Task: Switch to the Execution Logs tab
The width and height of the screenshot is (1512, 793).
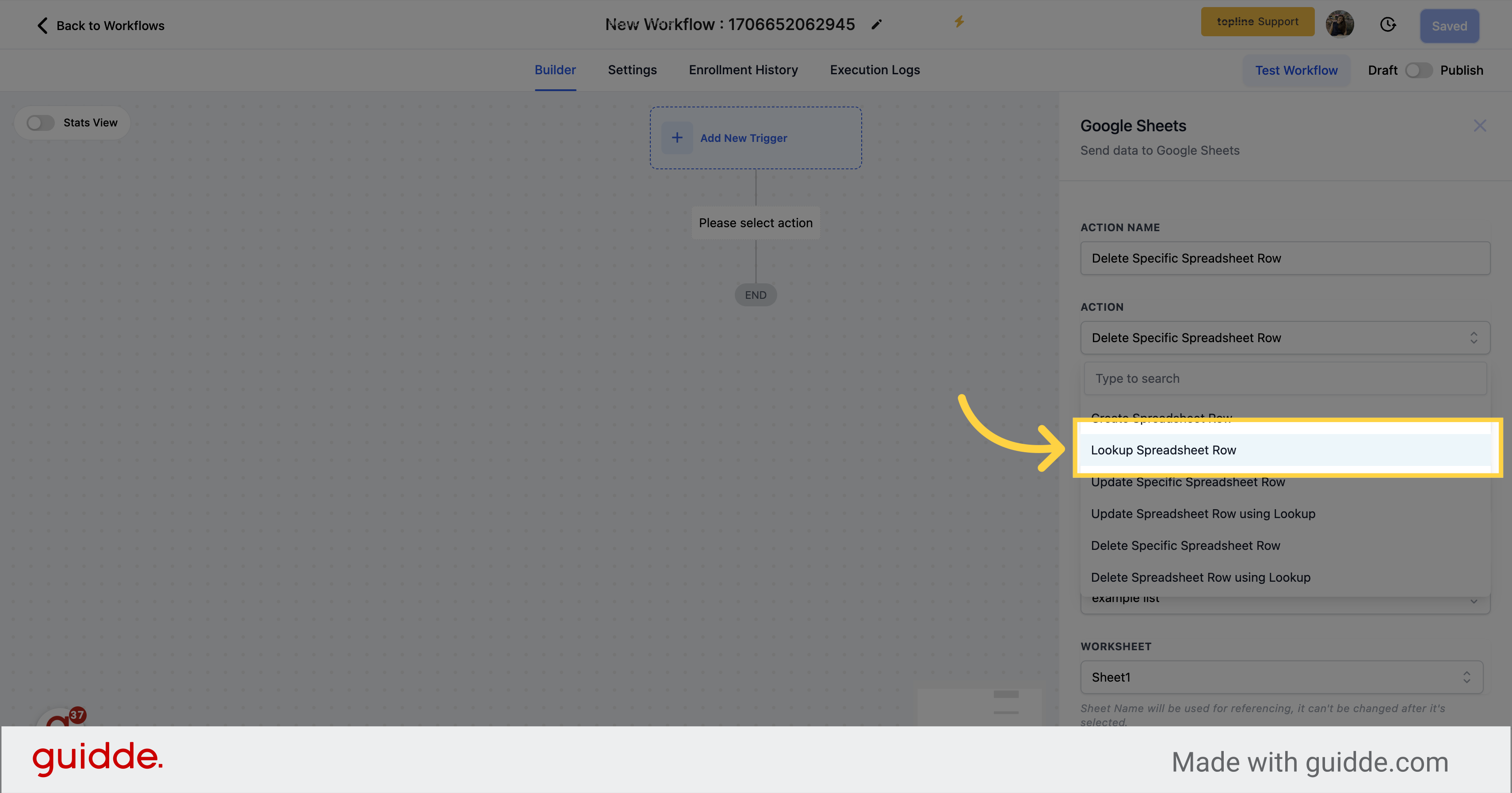Action: pyautogui.click(x=875, y=70)
